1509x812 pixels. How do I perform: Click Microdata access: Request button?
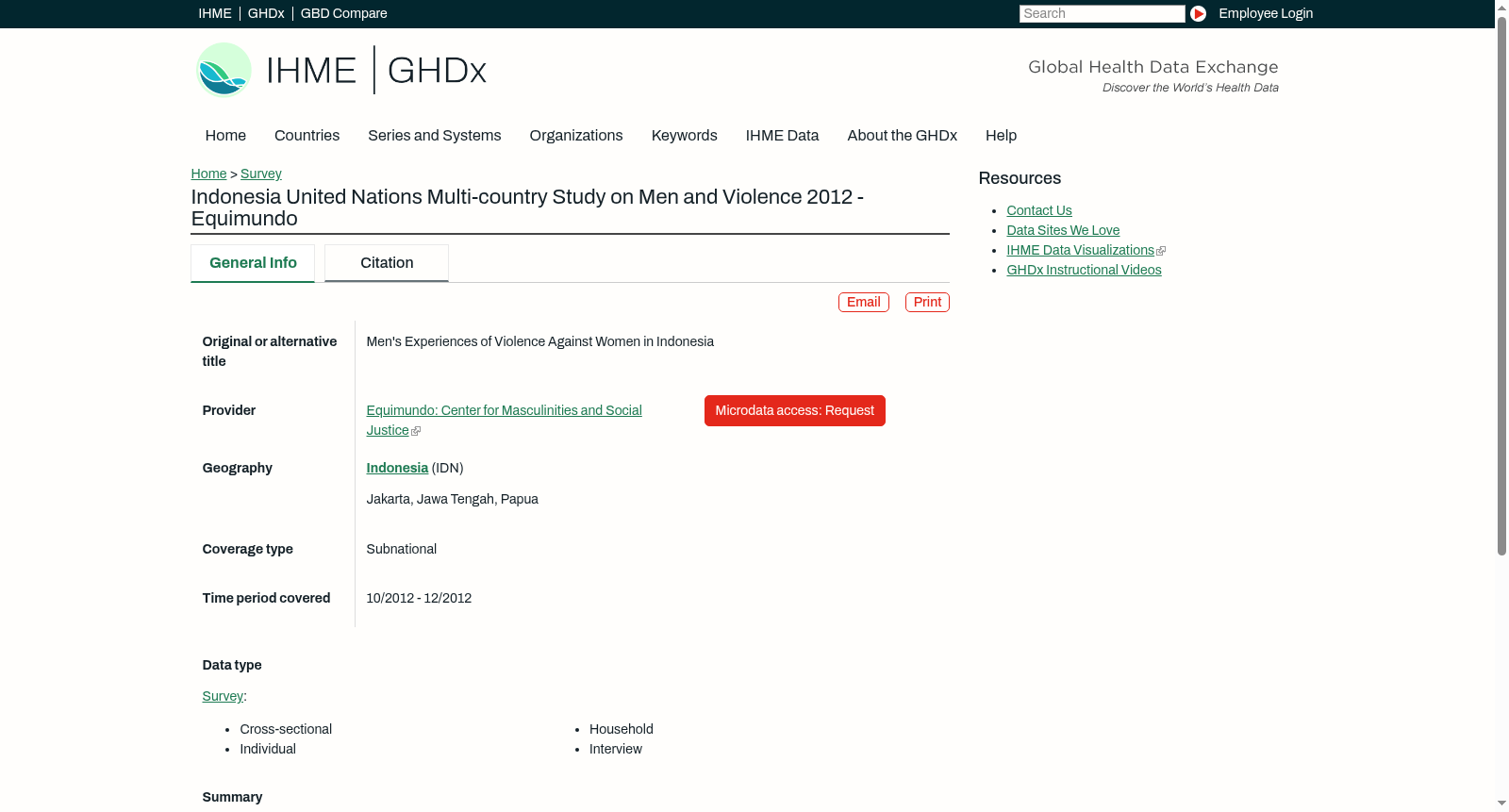pos(795,411)
